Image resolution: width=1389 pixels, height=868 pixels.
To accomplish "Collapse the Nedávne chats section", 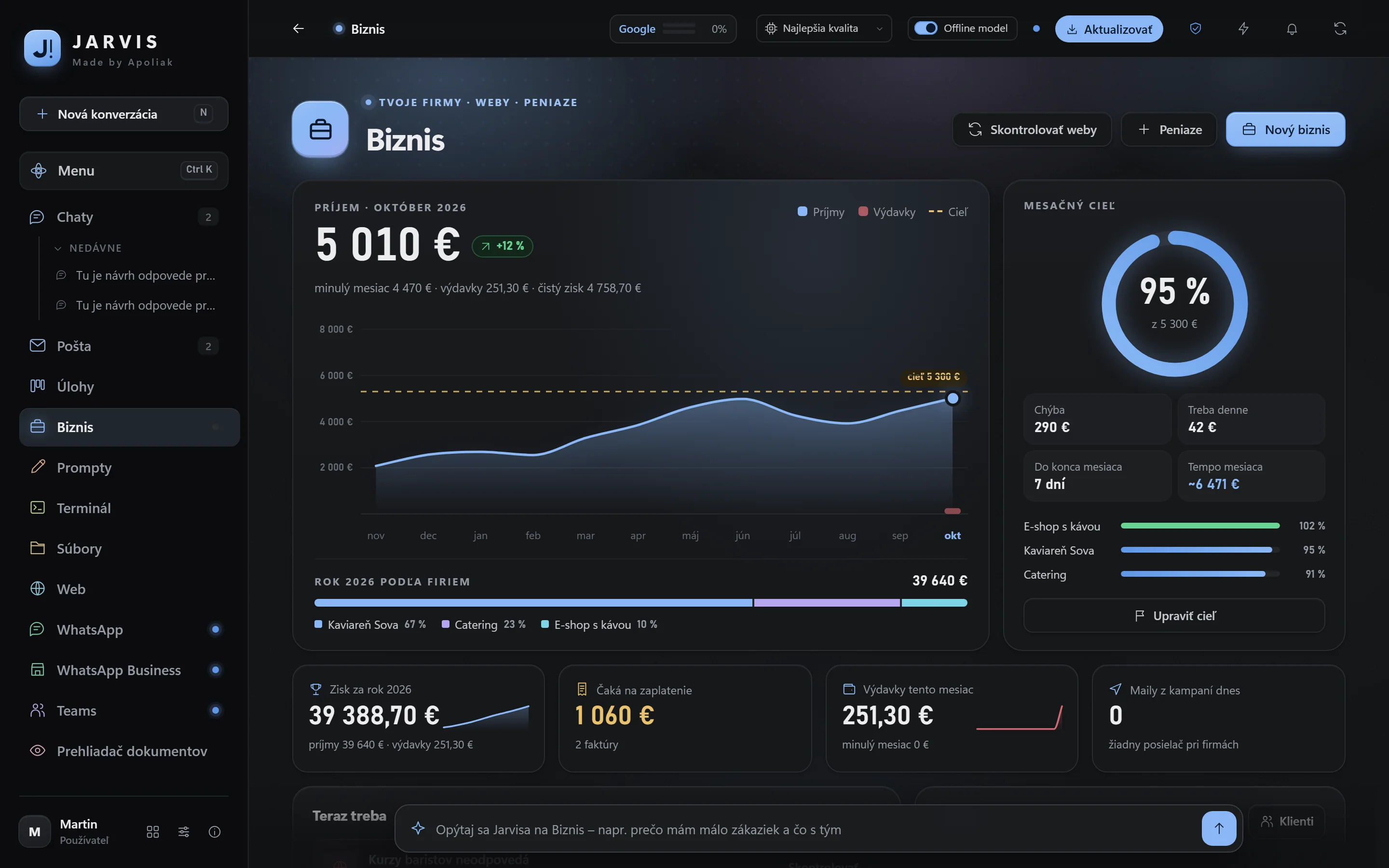I will 89,248.
